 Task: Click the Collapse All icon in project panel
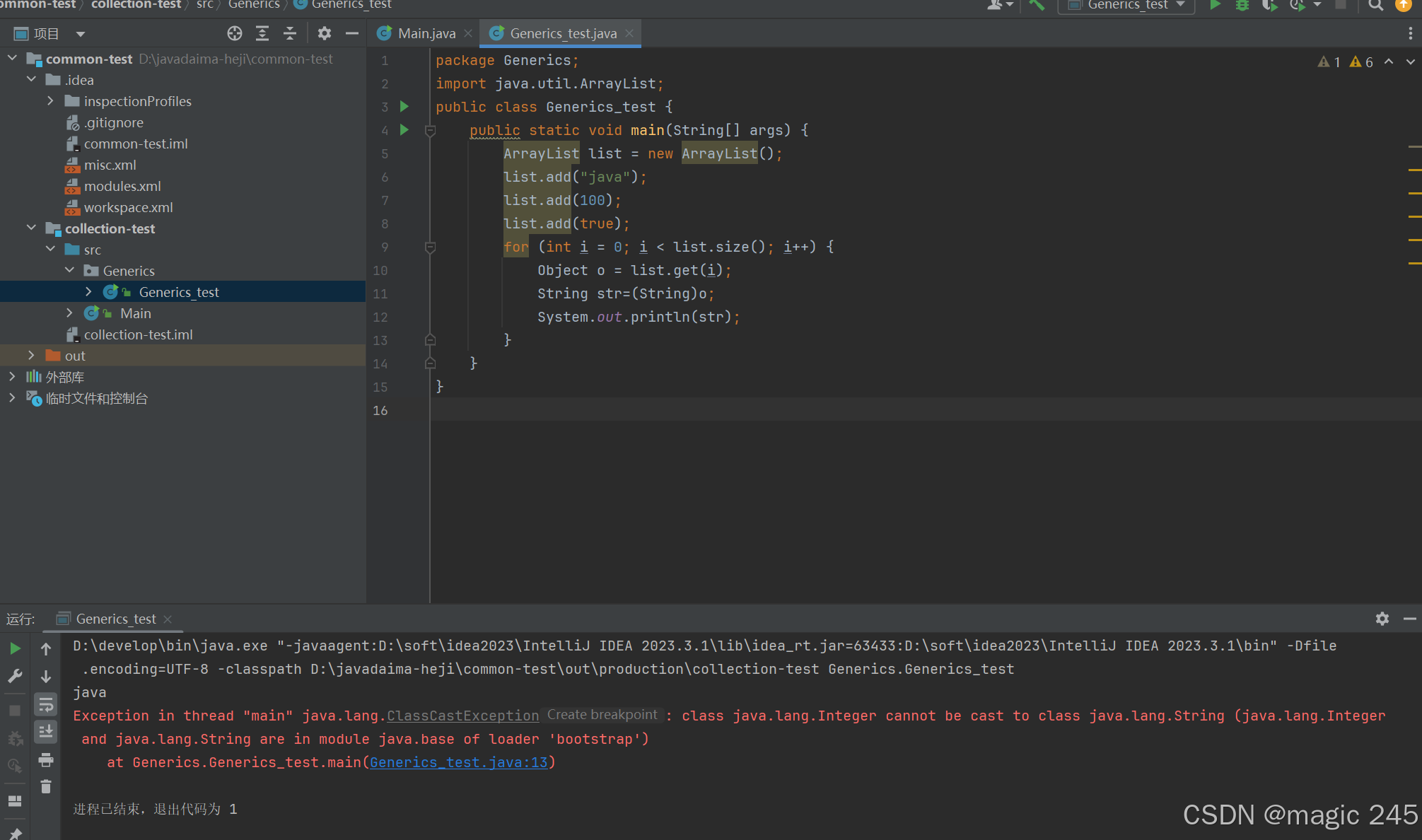pos(290,33)
